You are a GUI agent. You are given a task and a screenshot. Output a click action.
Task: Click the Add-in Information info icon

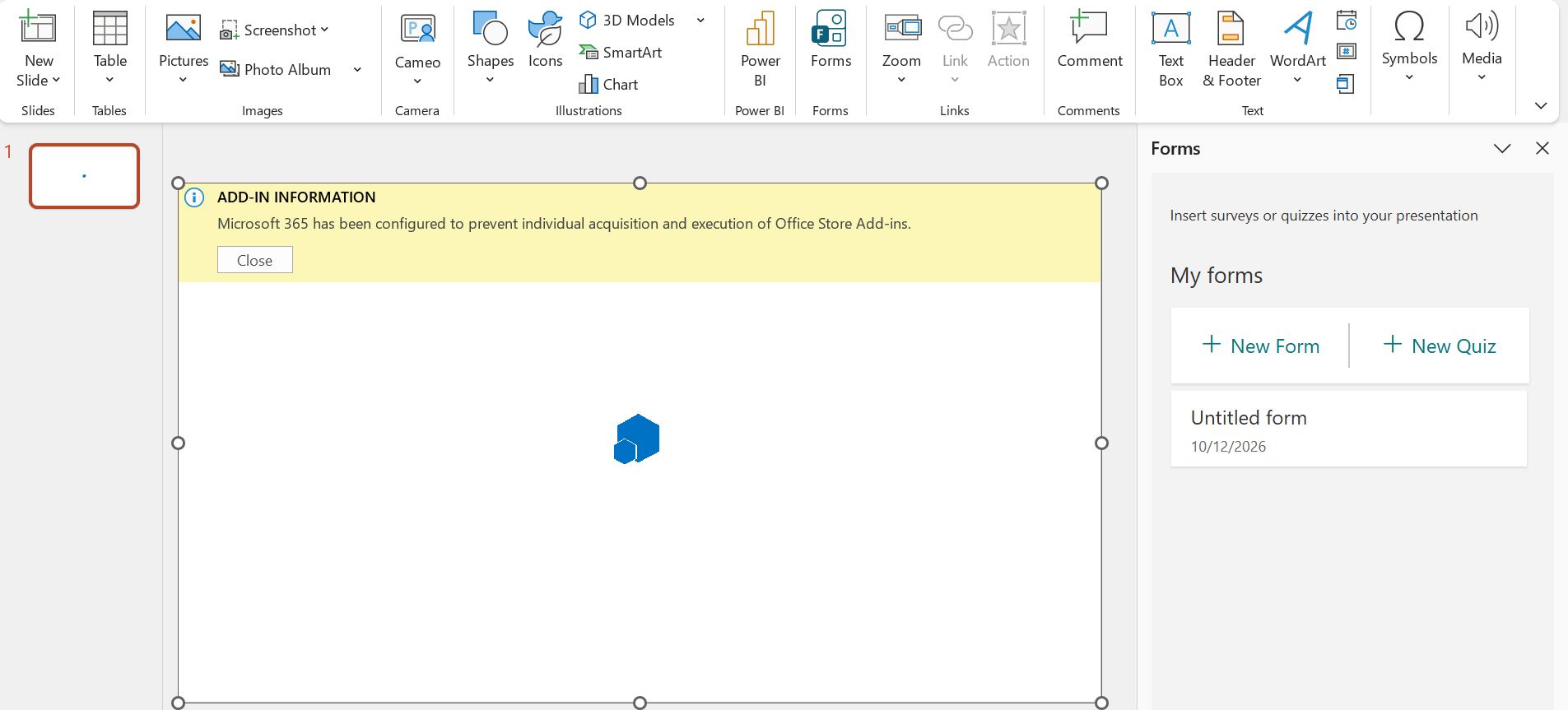pos(194,197)
